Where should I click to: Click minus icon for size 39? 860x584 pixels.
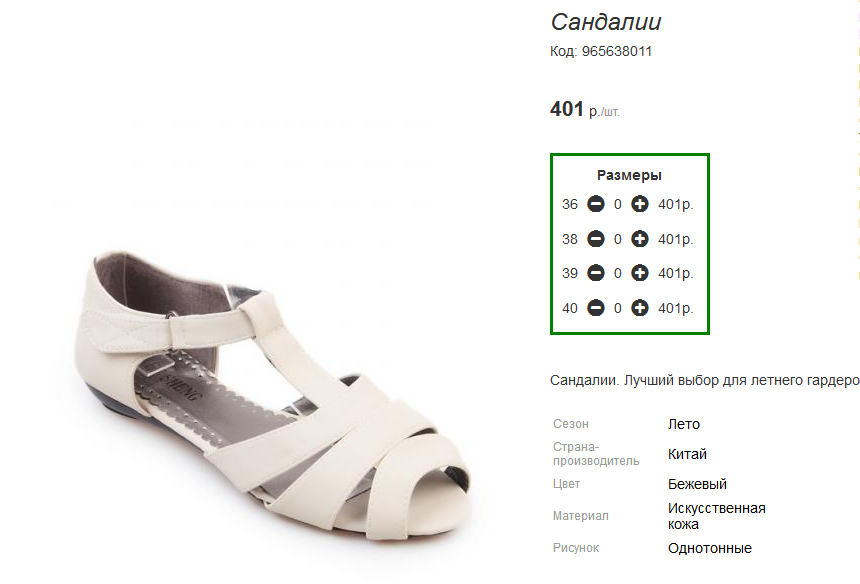(596, 273)
